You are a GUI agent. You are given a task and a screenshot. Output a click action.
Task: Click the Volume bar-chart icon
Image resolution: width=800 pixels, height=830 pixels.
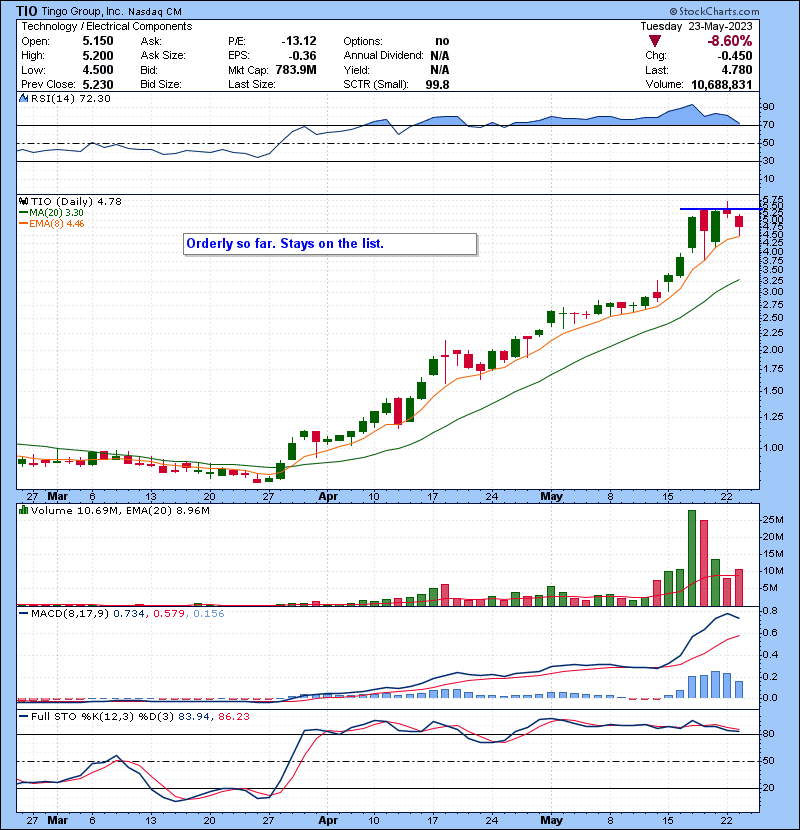[23, 510]
